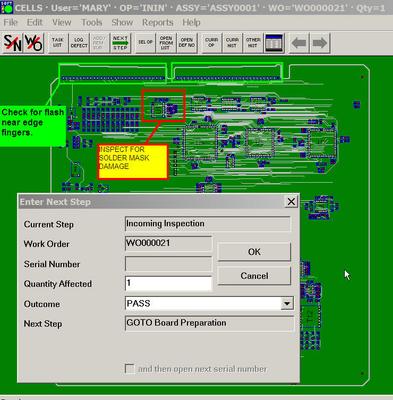Click the Quantity Affected input field

(168, 284)
